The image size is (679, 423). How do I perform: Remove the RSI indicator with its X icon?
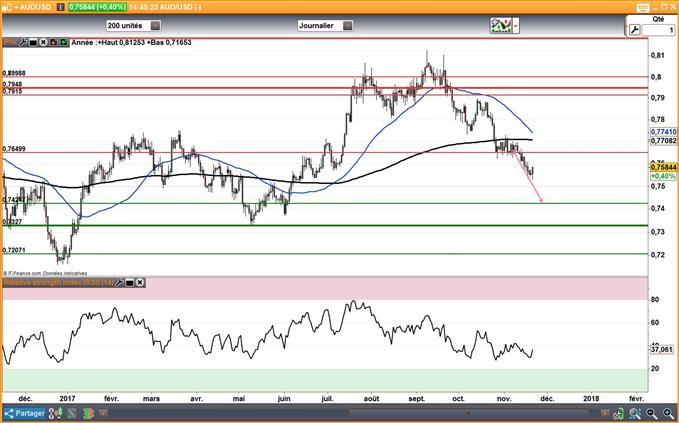(x=140, y=283)
